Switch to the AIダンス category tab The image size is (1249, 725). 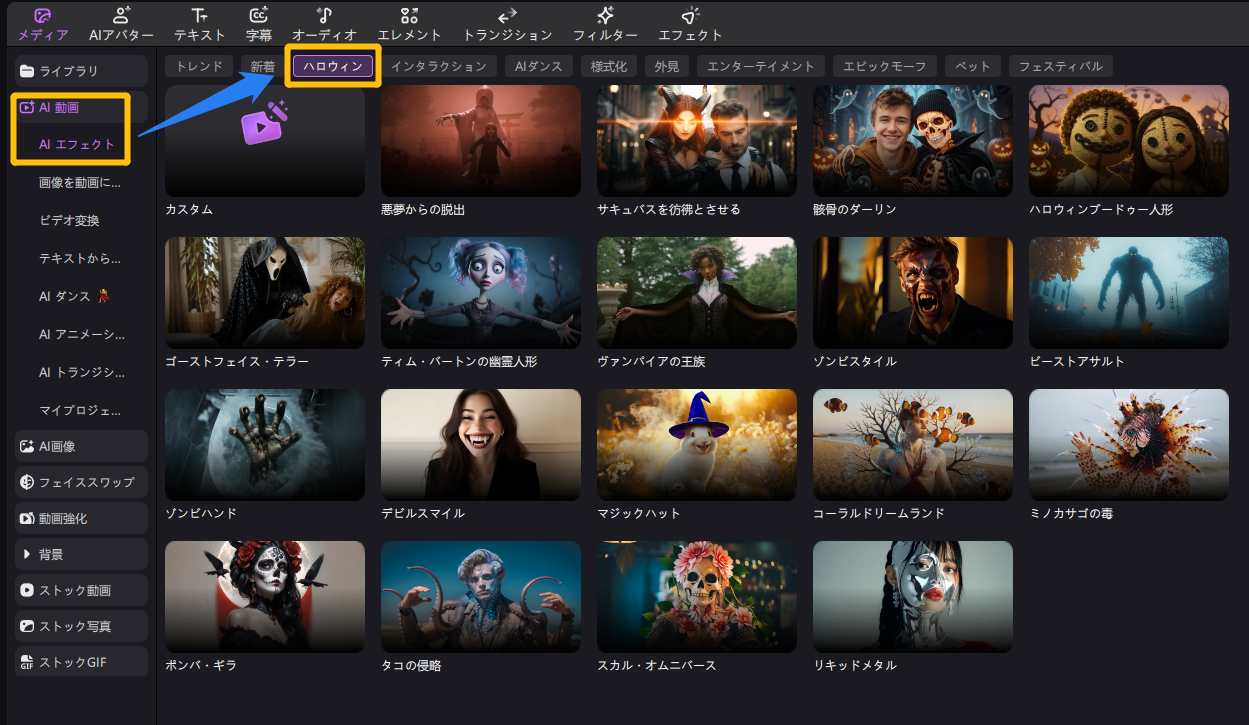click(x=538, y=66)
